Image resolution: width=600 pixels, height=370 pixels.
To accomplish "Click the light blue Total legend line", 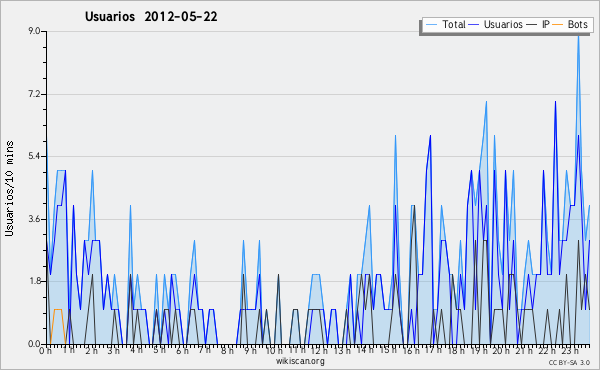I will point(431,25).
